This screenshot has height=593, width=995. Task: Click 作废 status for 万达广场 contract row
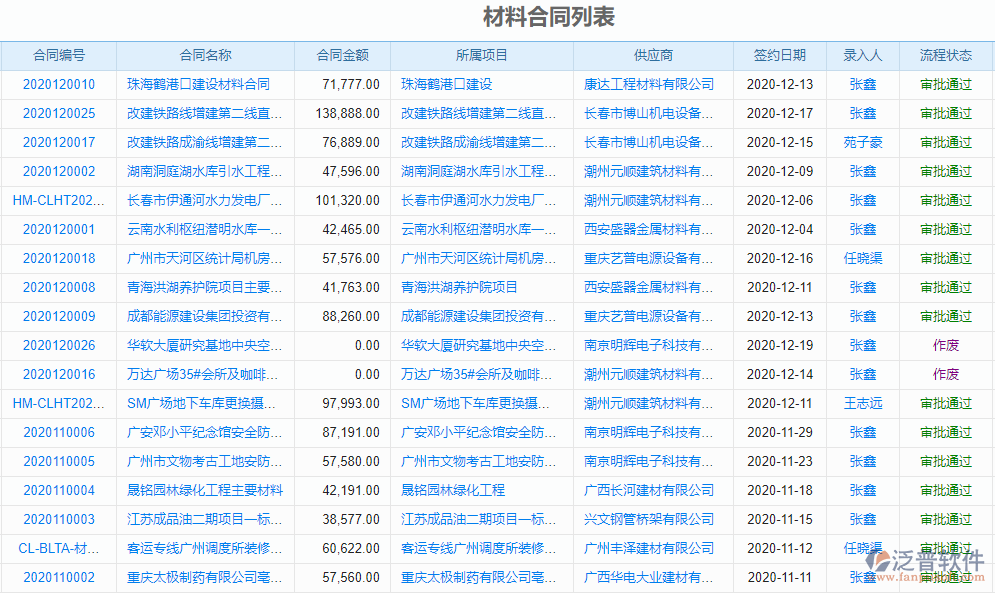[x=944, y=375]
